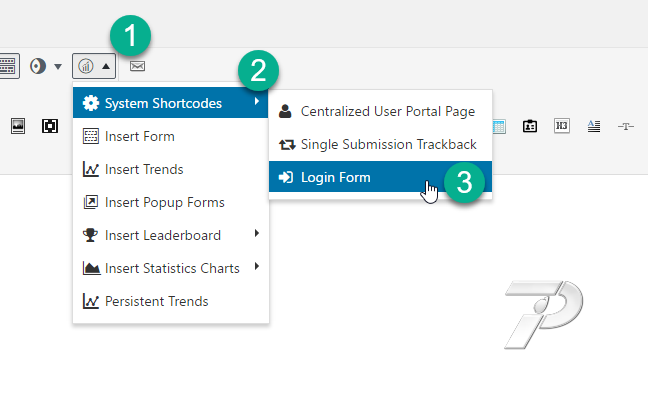Collapse the shortcode menu using the up arrow
Image resolution: width=648 pixels, height=394 pixels.
[106, 66]
